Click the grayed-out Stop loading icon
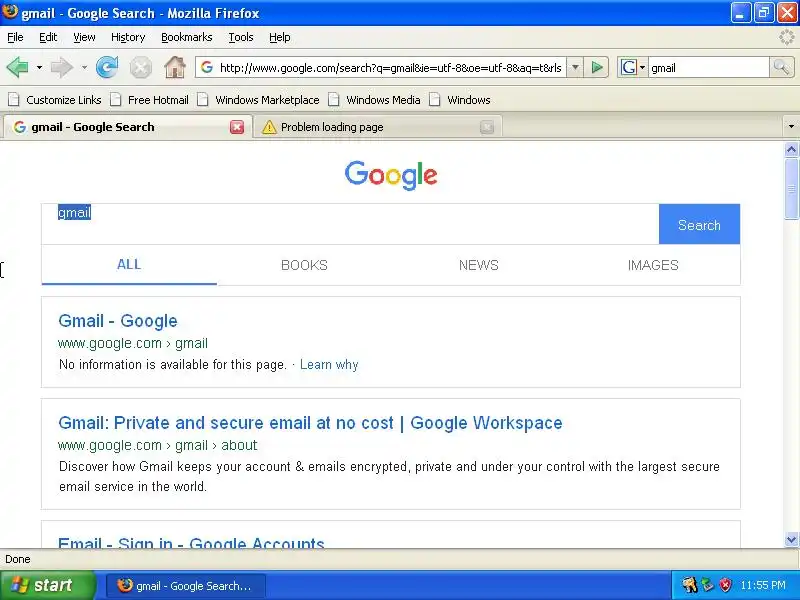This screenshot has width=800, height=600. coord(140,68)
